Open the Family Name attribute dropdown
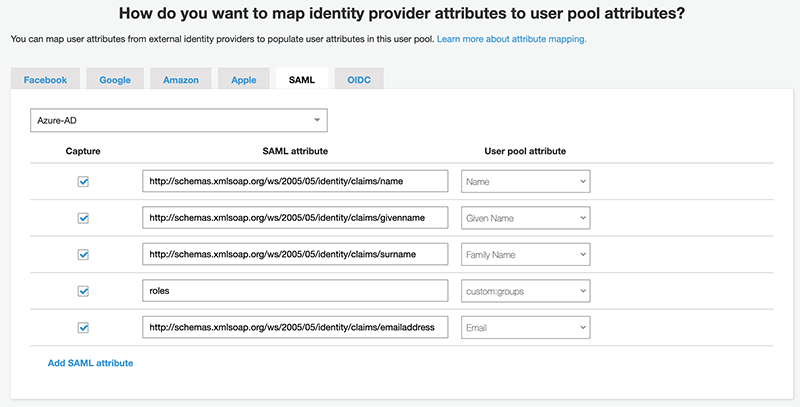 pos(525,254)
